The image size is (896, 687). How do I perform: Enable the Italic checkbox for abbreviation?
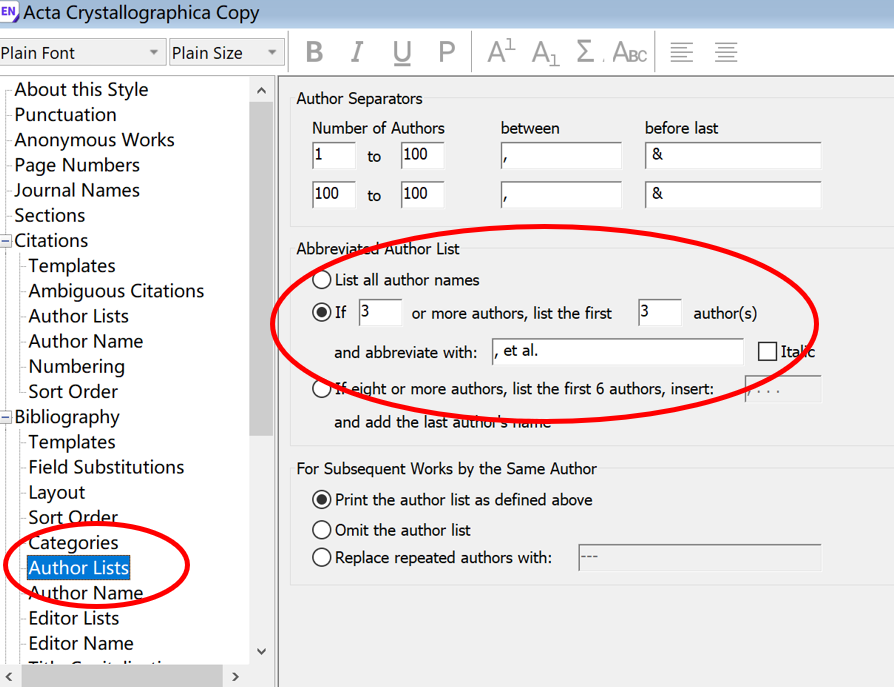[767, 351]
